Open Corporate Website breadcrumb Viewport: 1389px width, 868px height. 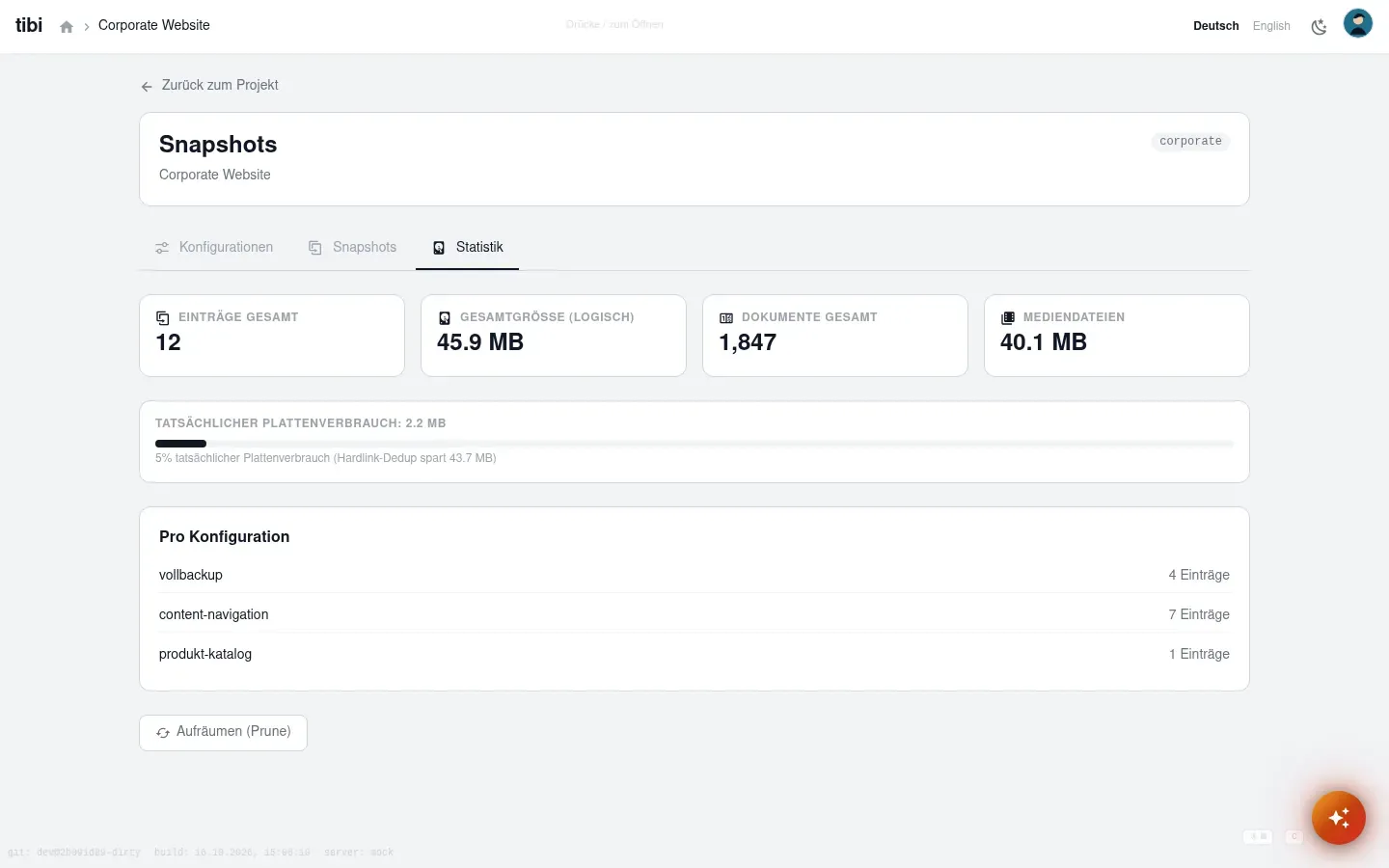click(x=154, y=25)
